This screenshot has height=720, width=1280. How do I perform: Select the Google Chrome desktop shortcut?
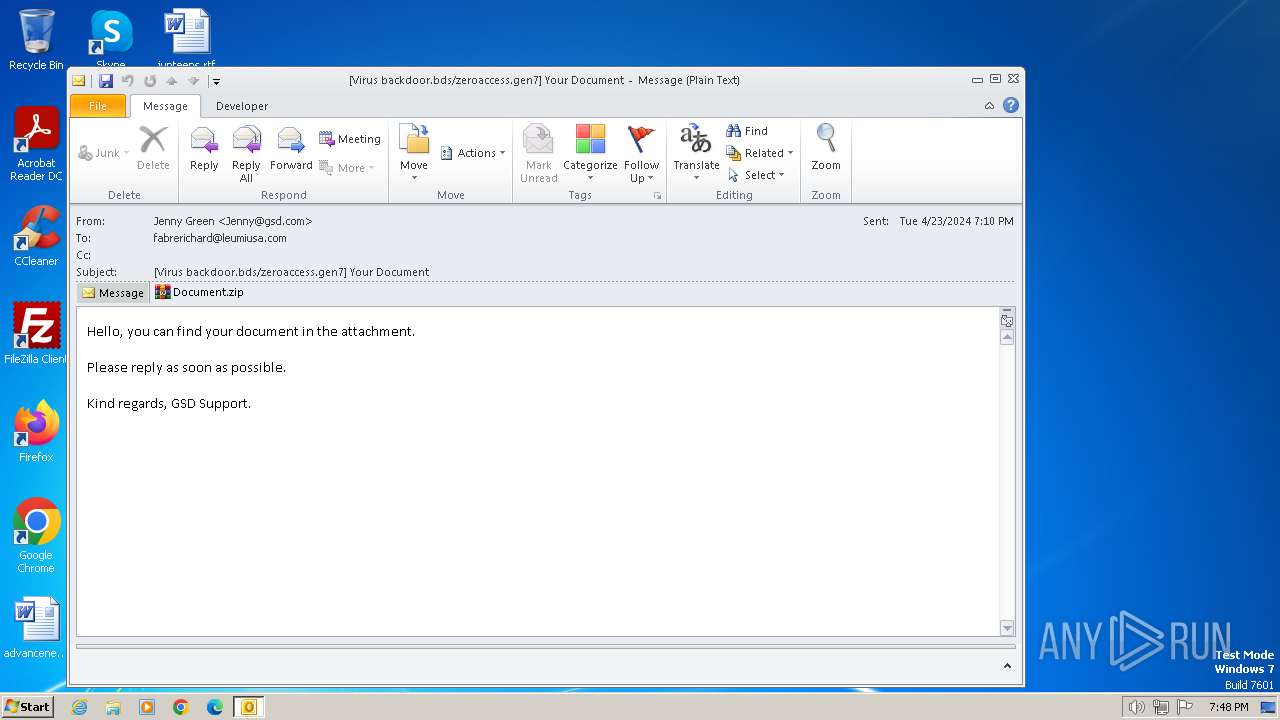coord(36,536)
